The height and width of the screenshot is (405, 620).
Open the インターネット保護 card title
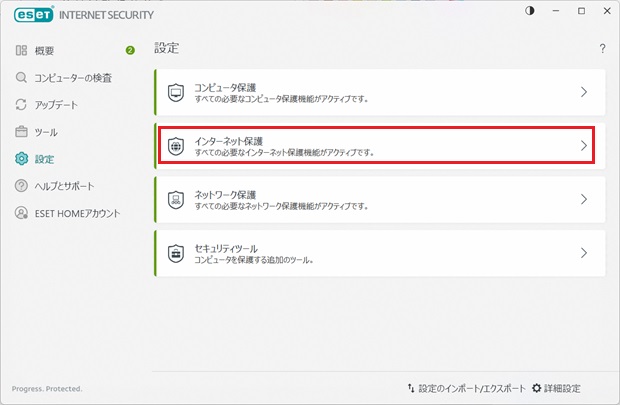coord(229,141)
